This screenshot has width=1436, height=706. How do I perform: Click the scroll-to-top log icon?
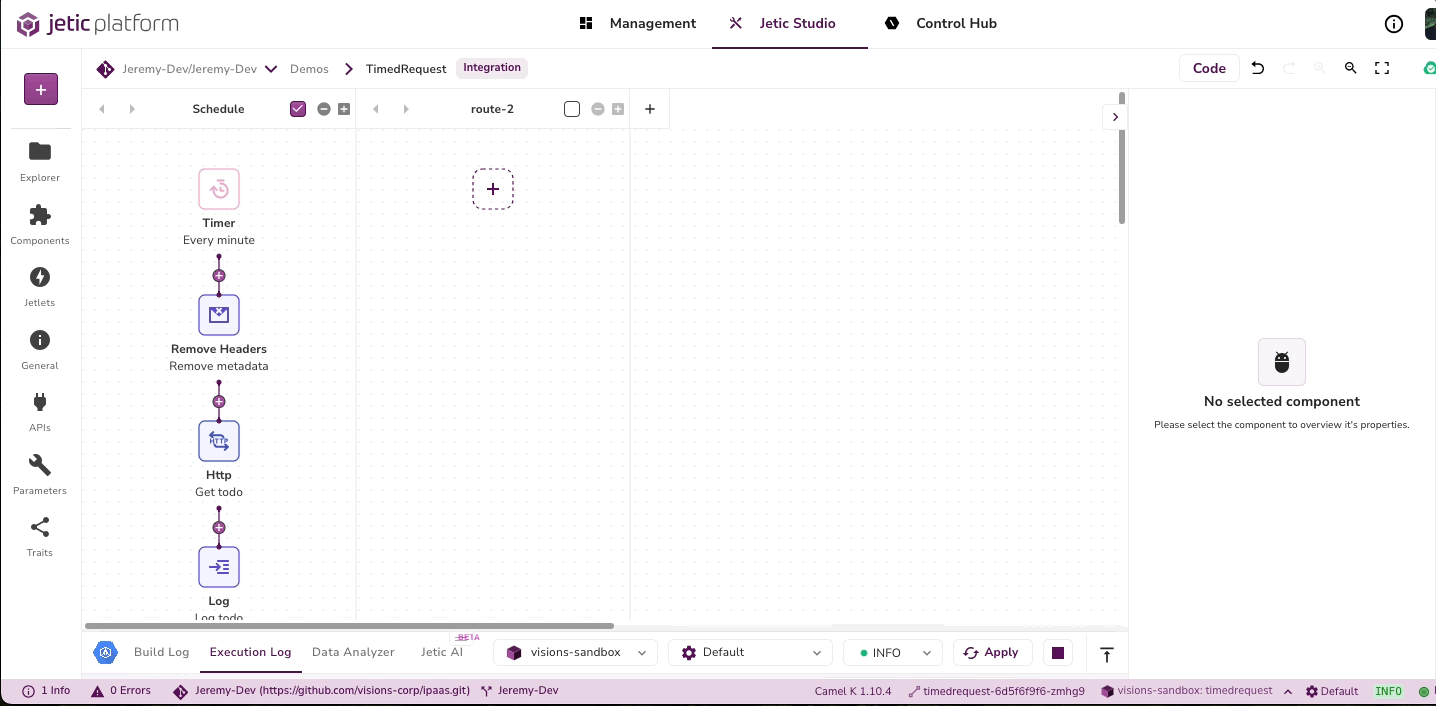tap(1107, 654)
